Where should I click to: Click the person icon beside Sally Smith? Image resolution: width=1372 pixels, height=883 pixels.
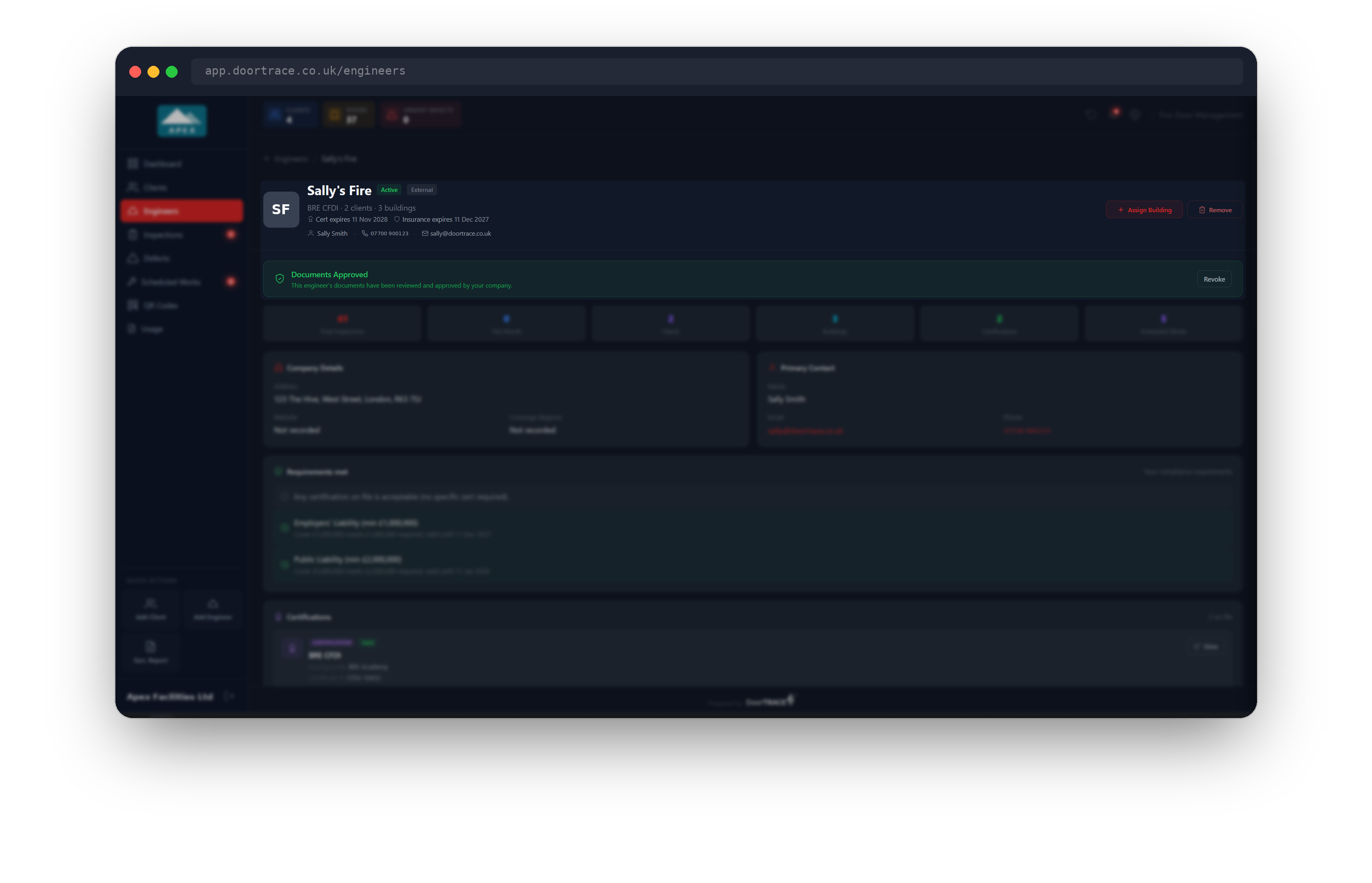pos(310,233)
